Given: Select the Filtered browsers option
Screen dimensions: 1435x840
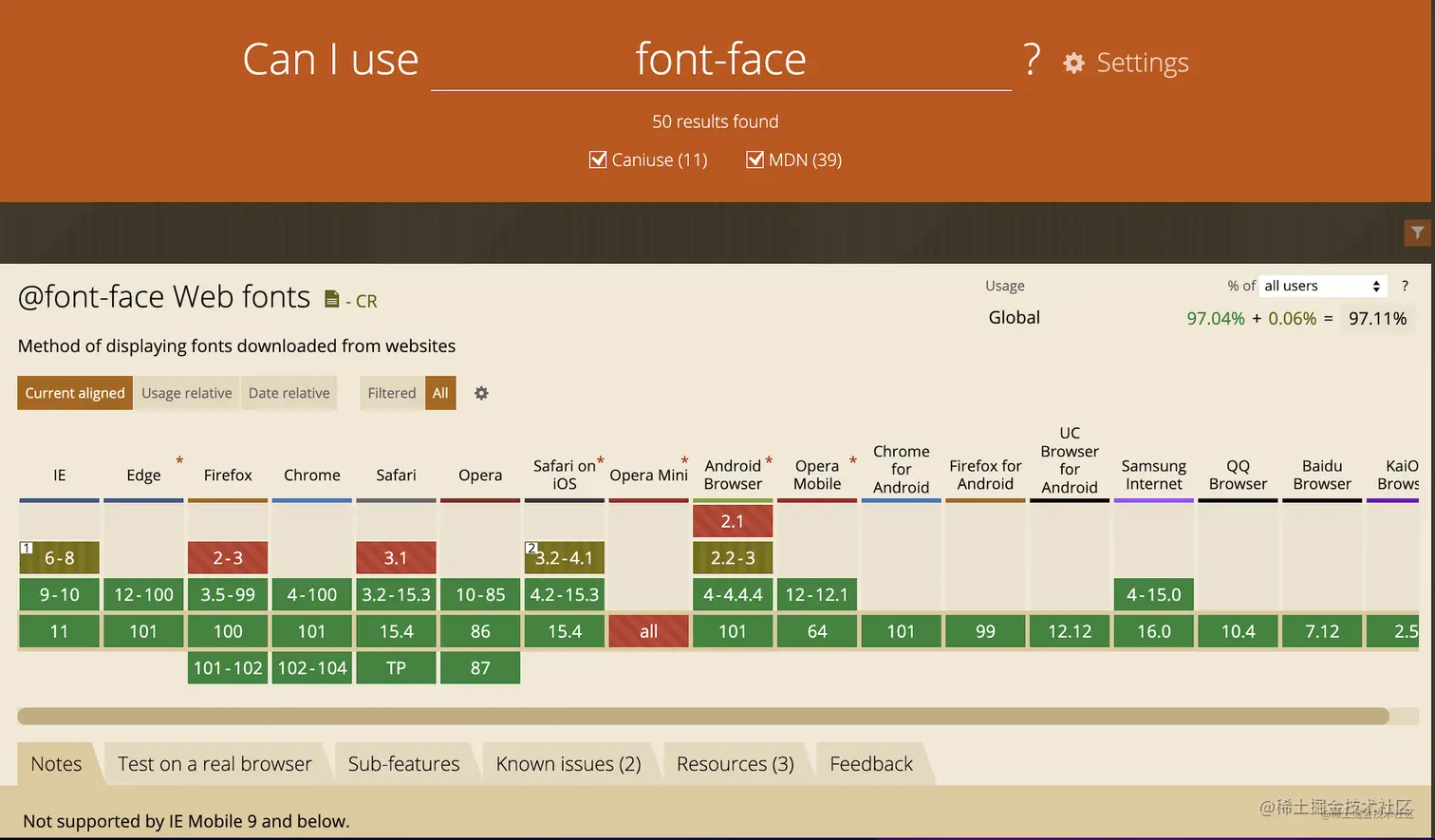Looking at the screenshot, I should point(392,393).
